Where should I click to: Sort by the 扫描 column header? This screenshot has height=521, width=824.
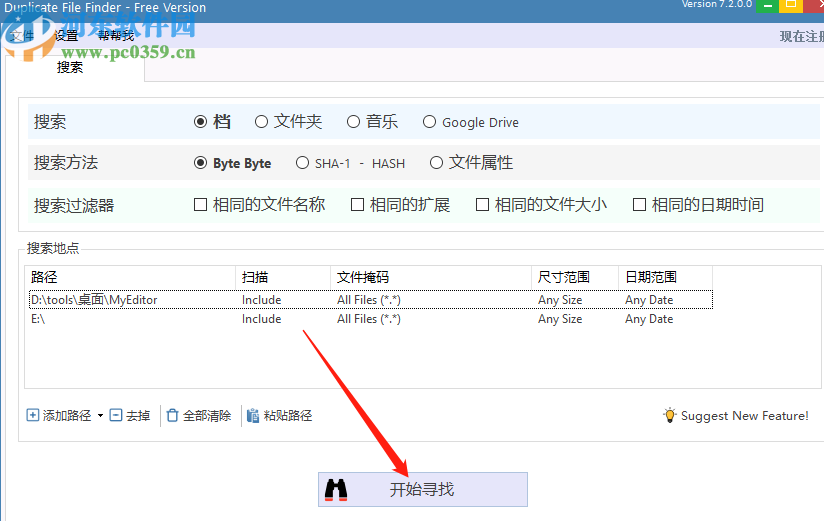tap(283, 277)
